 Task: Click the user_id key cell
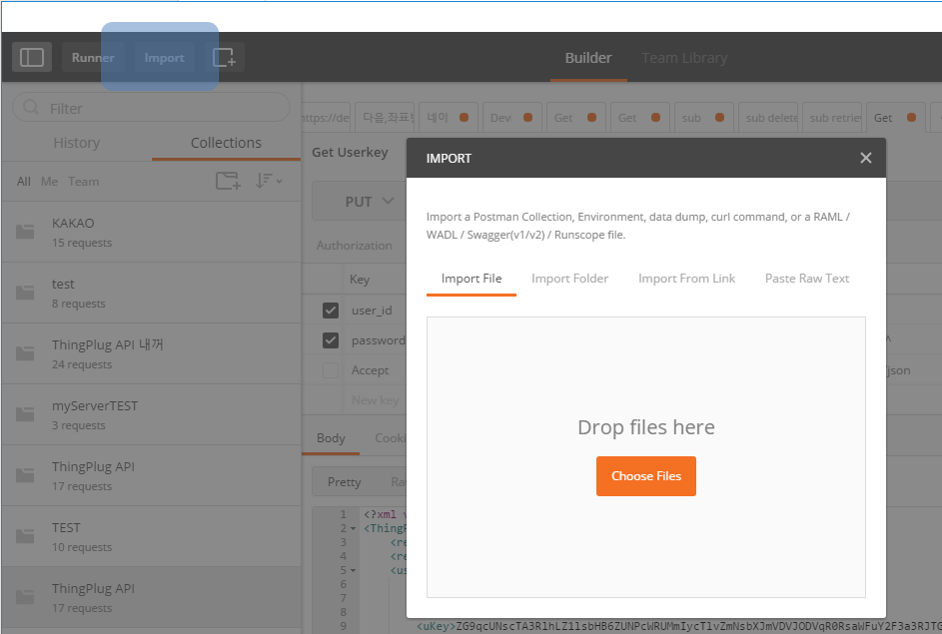click(372, 310)
